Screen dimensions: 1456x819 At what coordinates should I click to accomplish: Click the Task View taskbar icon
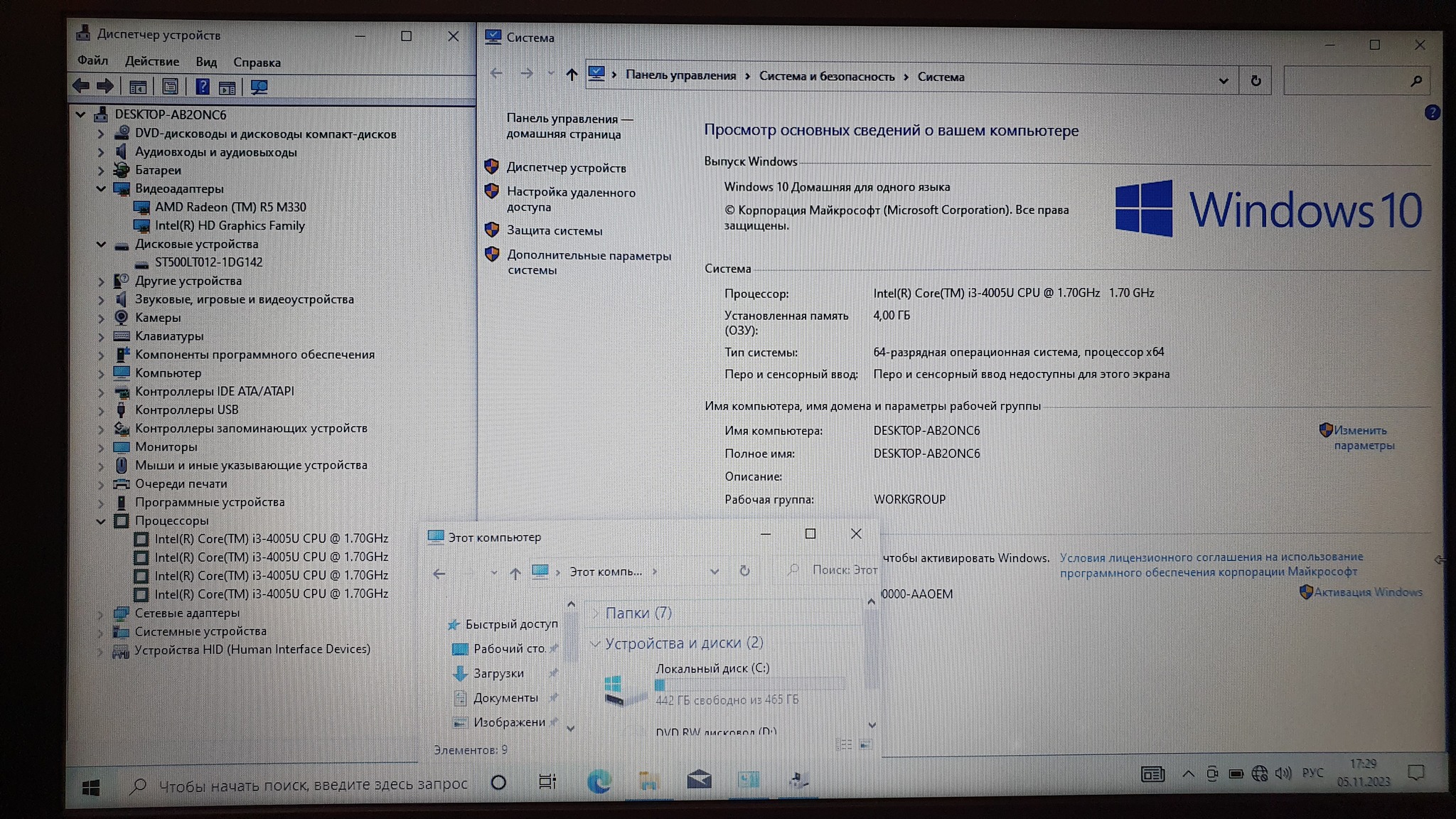pyautogui.click(x=547, y=782)
